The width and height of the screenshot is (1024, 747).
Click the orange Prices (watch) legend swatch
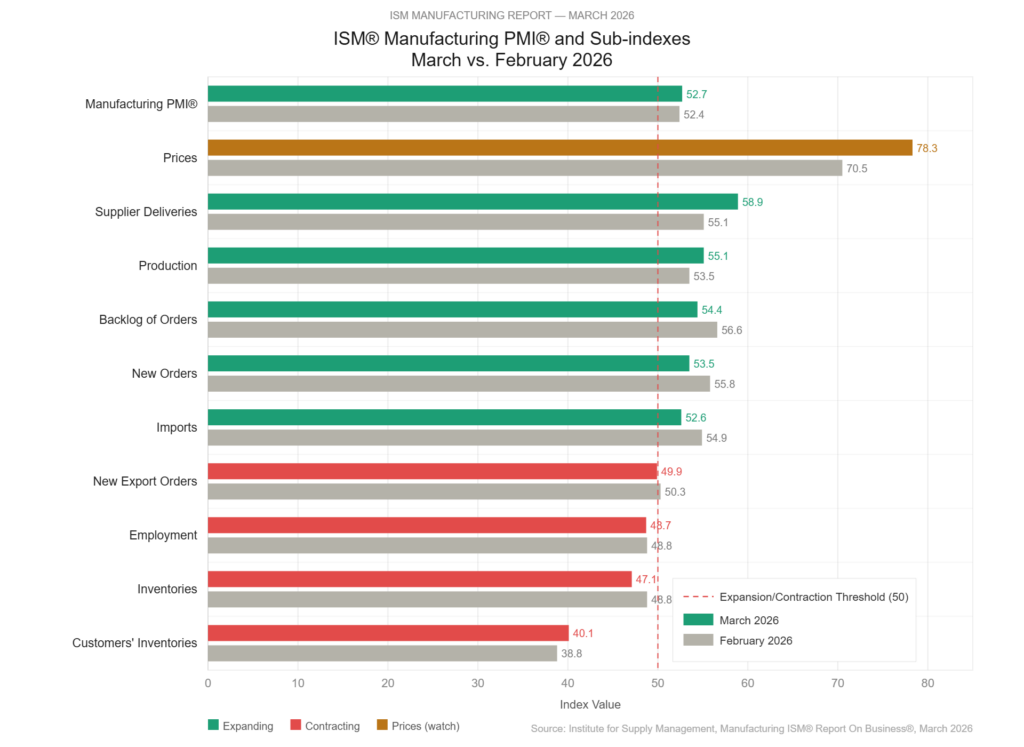pyautogui.click(x=381, y=726)
